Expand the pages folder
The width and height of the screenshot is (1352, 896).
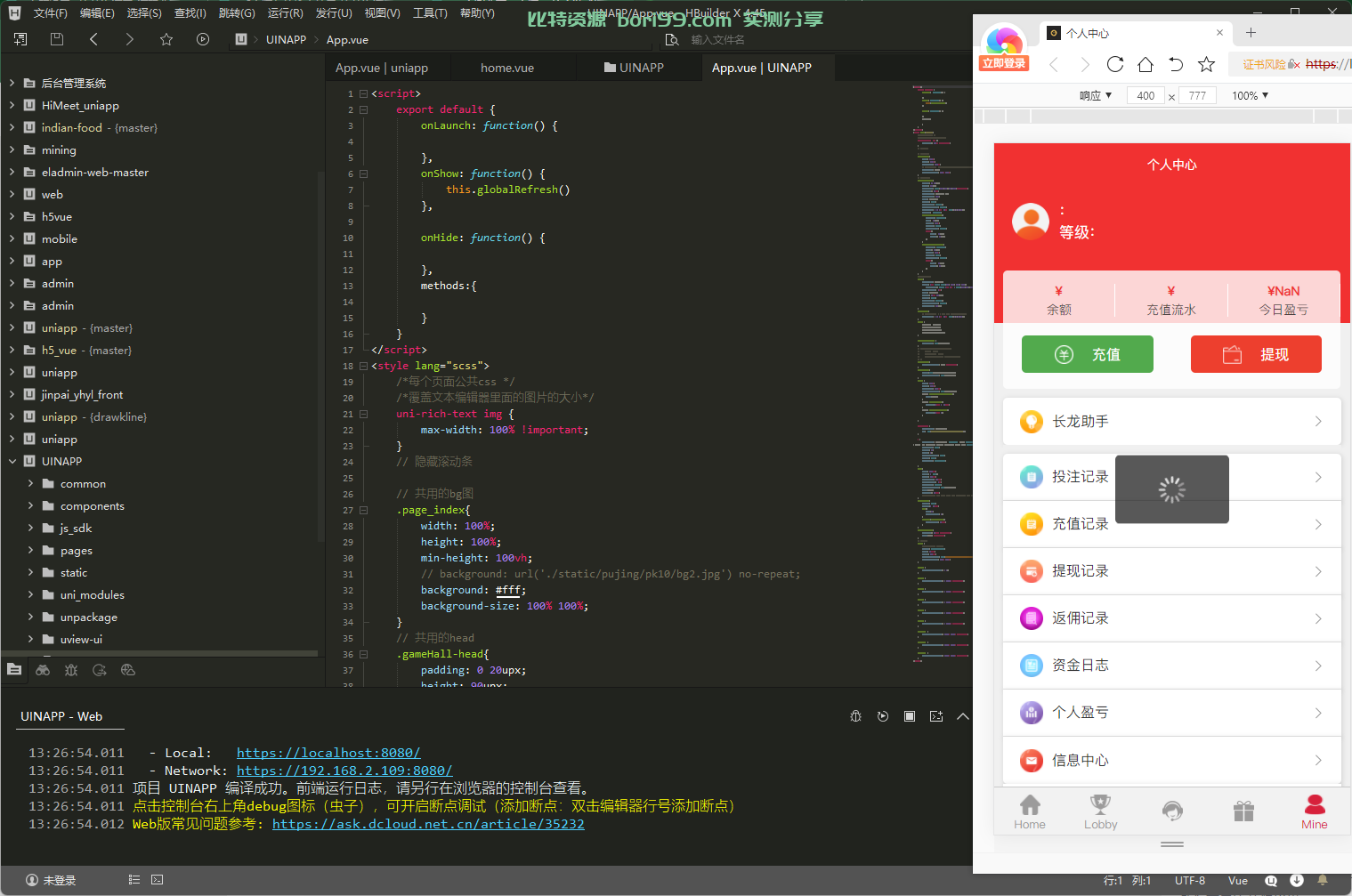point(31,550)
